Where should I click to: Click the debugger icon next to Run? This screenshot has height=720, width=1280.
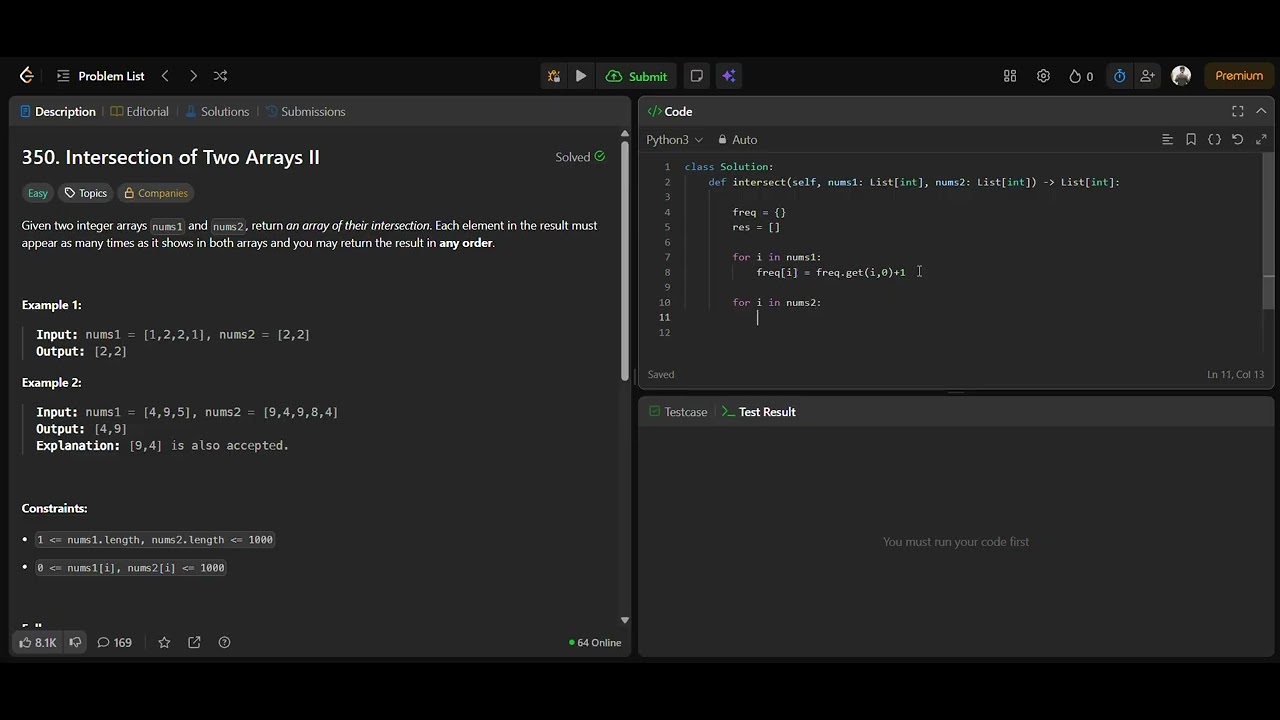pyautogui.click(x=553, y=76)
